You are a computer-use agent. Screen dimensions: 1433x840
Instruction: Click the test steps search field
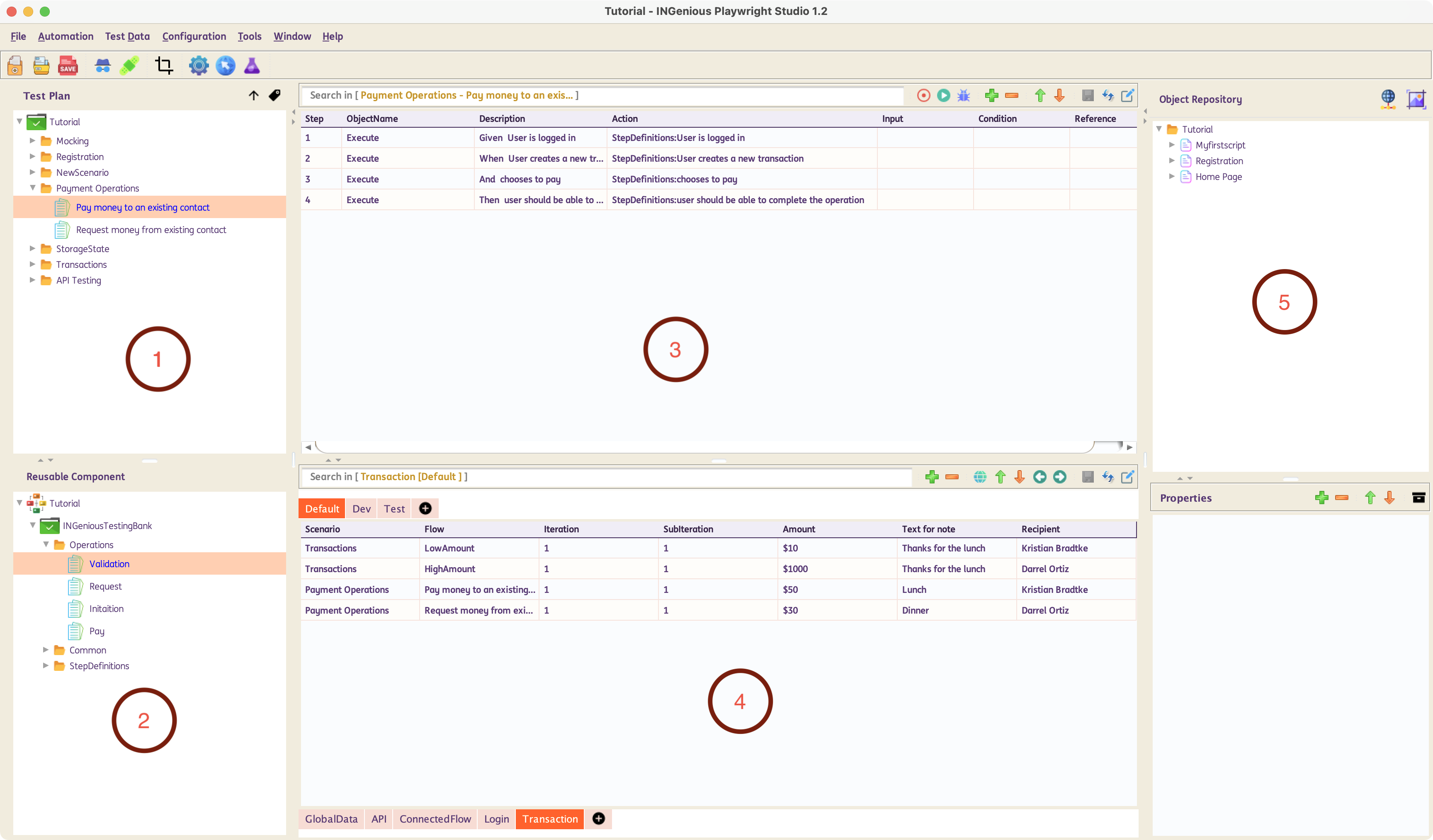pos(603,95)
